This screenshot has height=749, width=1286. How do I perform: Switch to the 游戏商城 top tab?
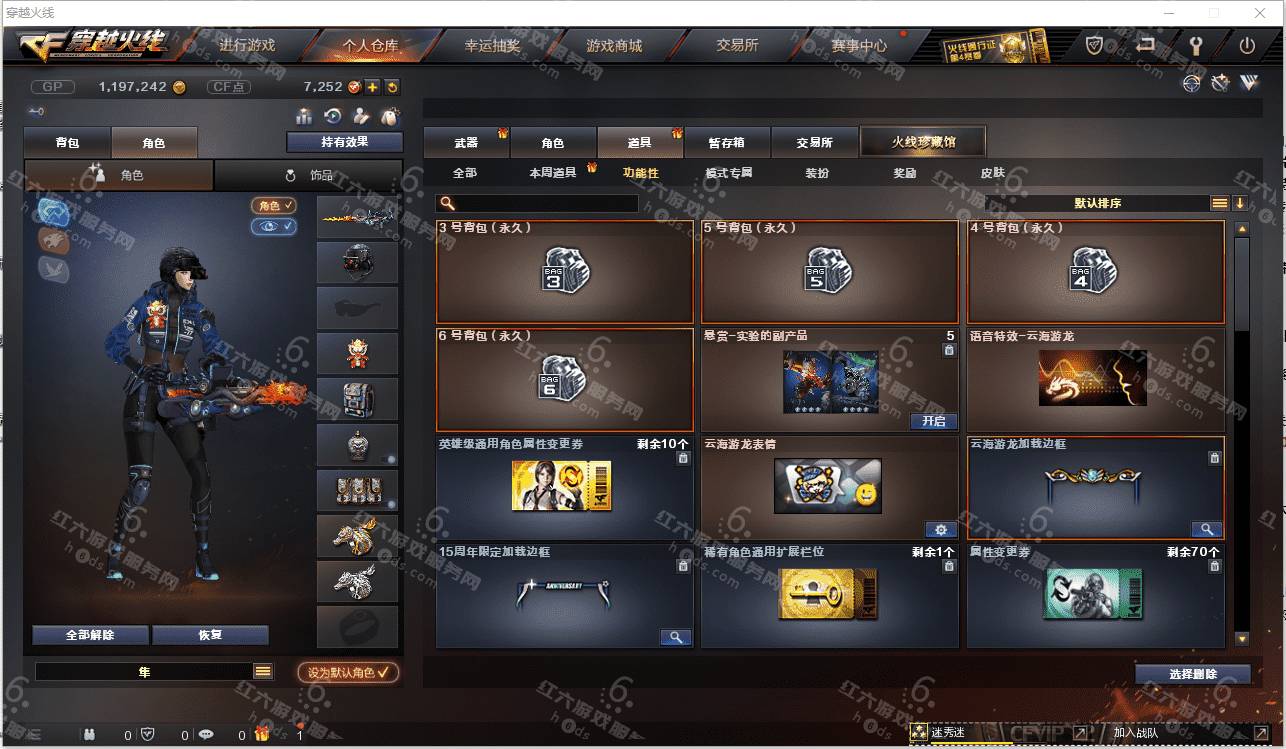614,45
